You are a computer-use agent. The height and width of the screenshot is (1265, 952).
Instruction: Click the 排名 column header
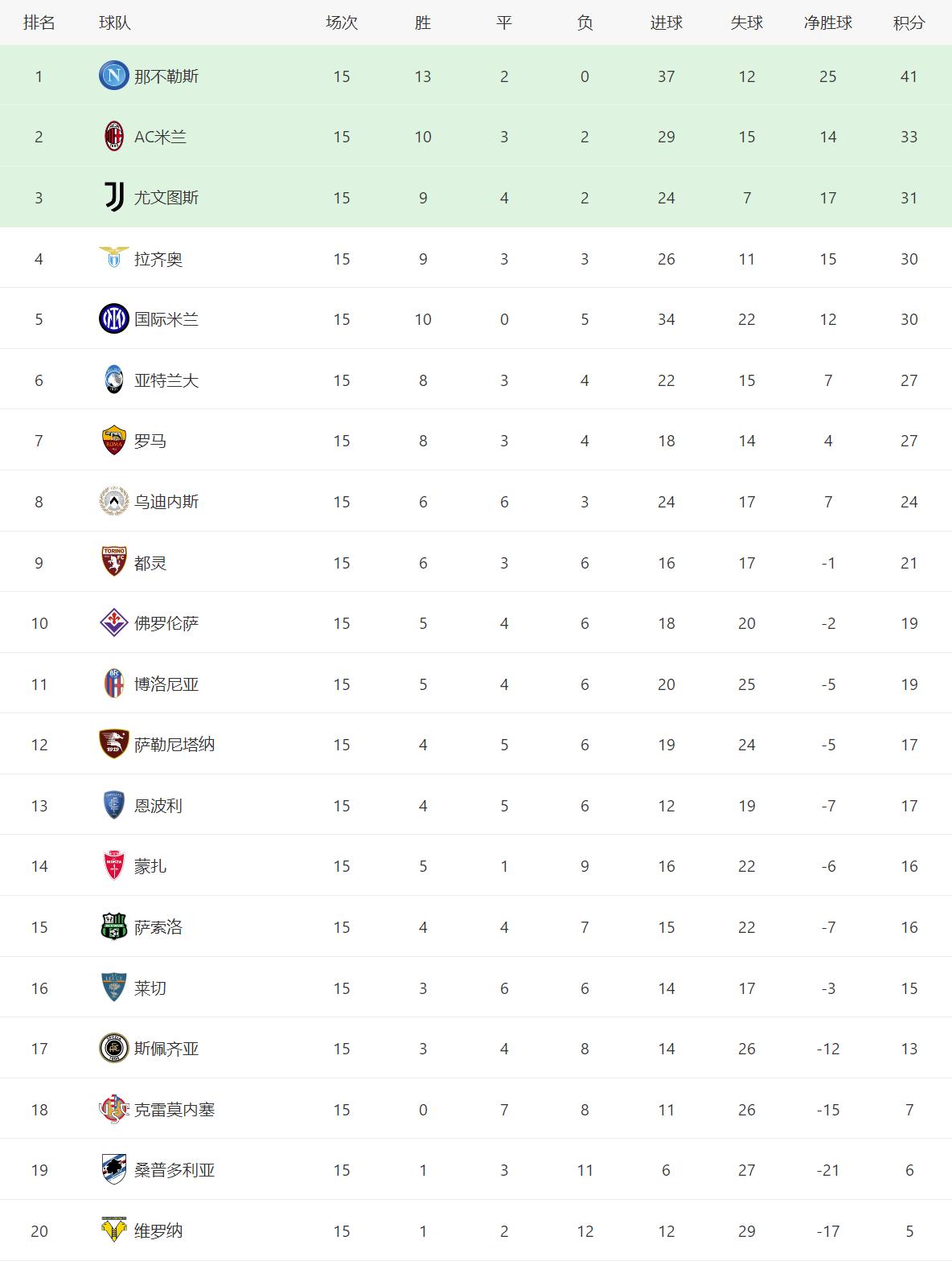[x=39, y=23]
